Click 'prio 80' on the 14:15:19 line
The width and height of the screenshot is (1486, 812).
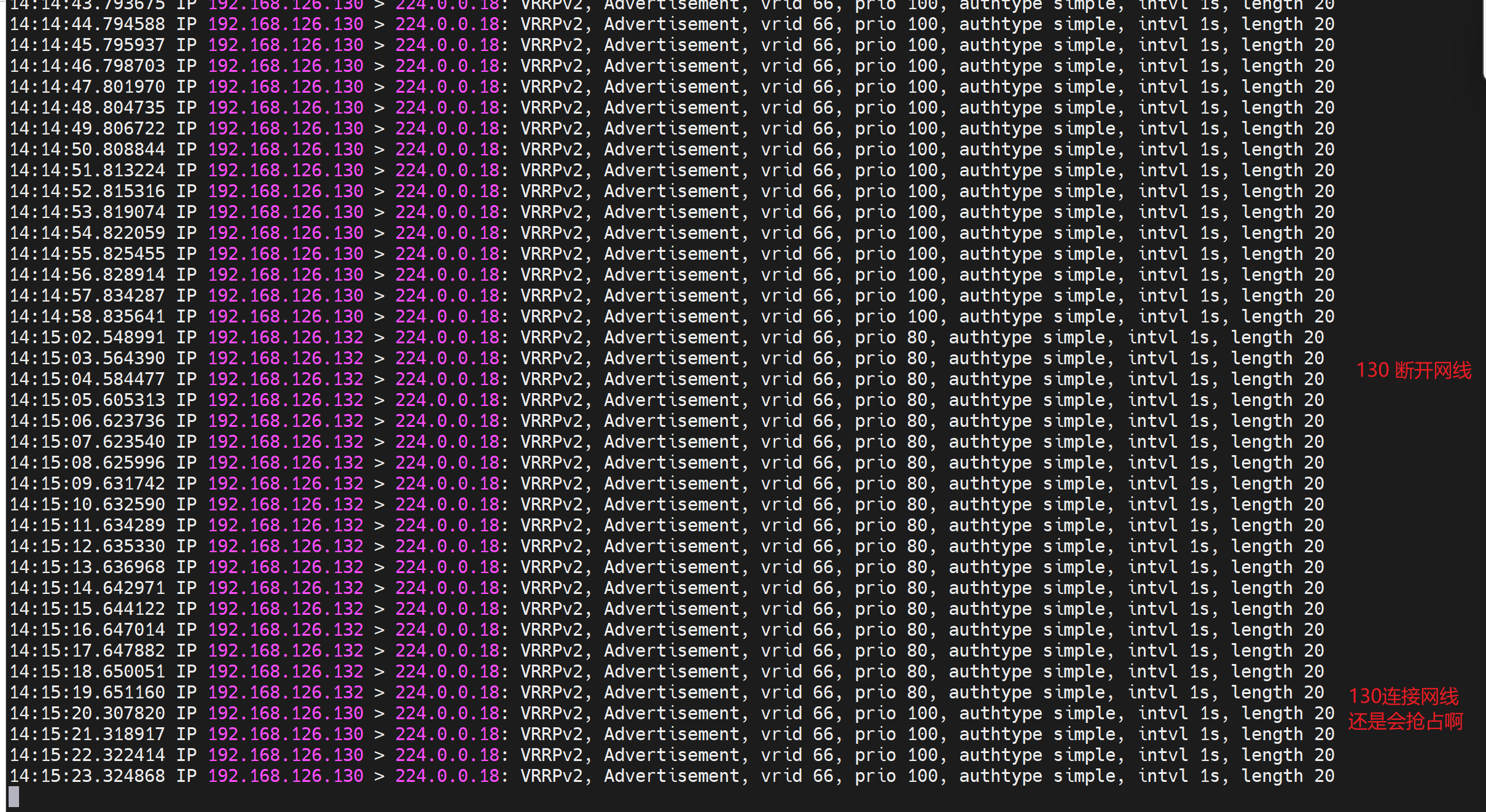(891, 692)
